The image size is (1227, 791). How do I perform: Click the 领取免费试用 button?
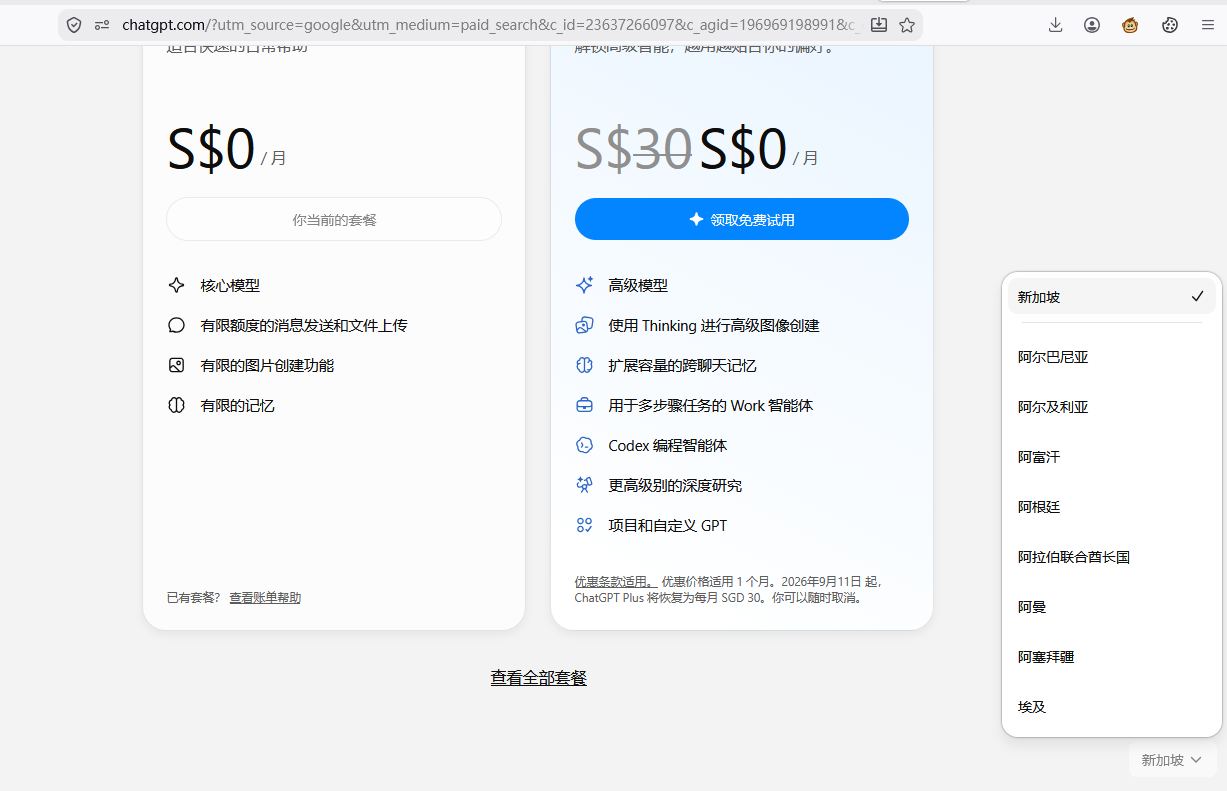[x=742, y=219]
